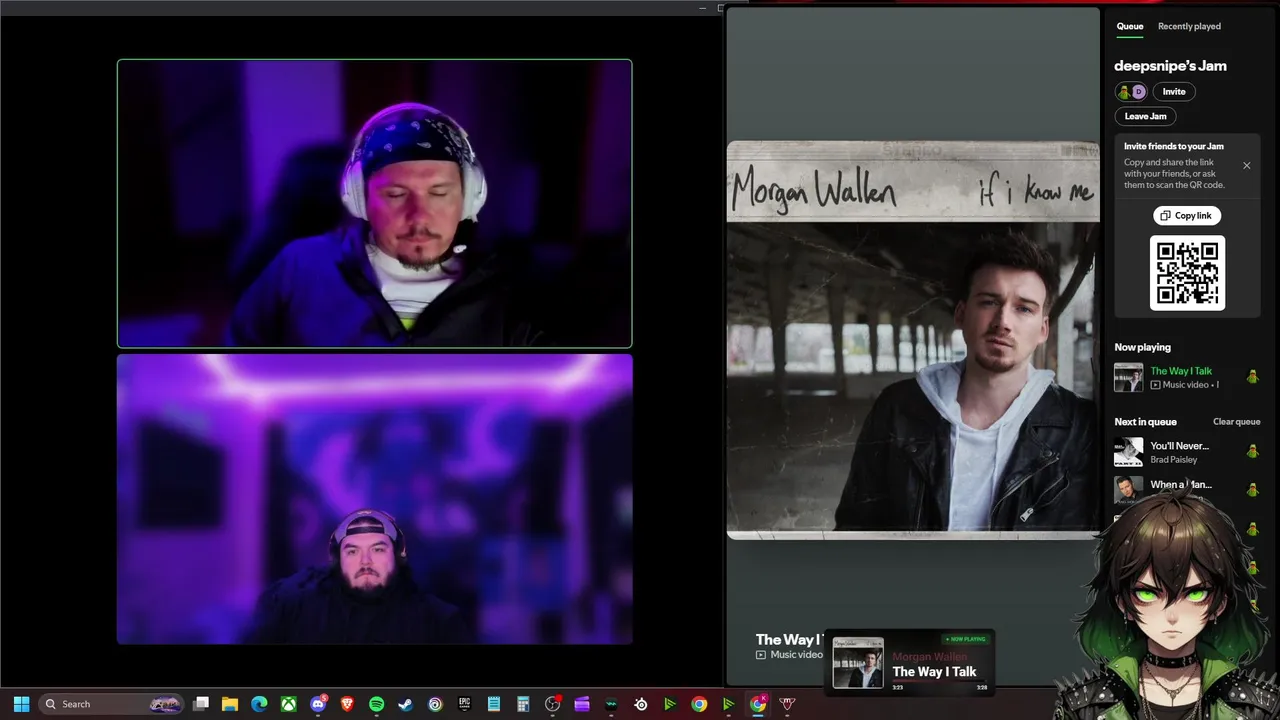Click the Morgan Wallen music video artwork
1280x720 pixels.
point(913,340)
